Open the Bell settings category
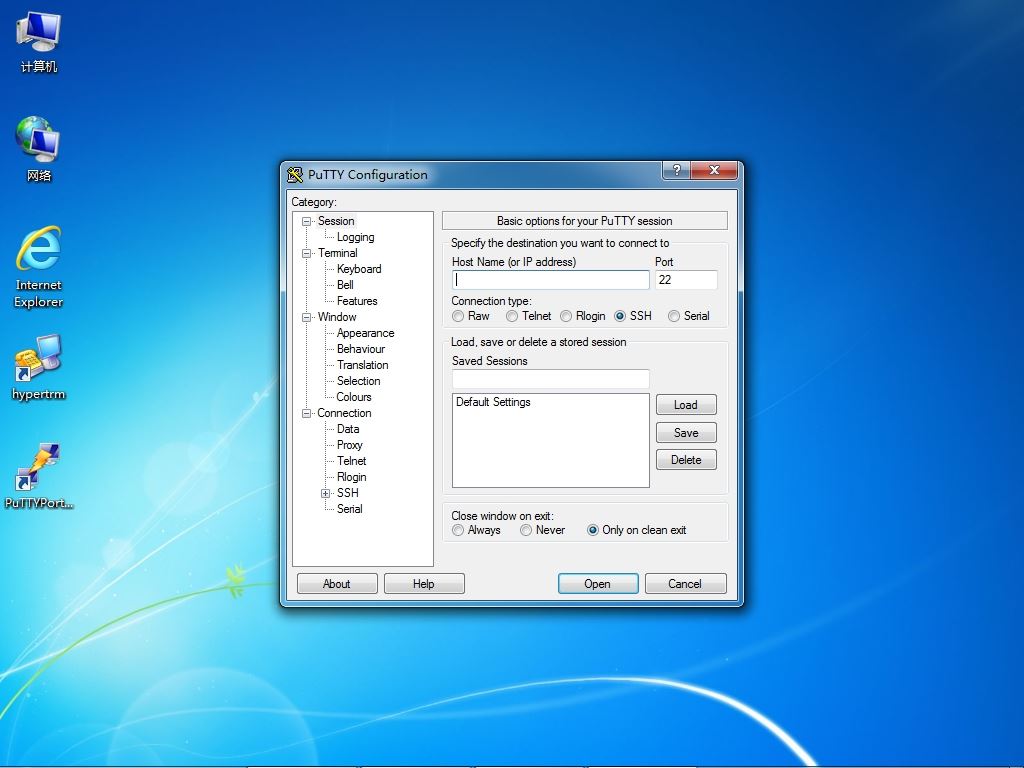 point(345,285)
